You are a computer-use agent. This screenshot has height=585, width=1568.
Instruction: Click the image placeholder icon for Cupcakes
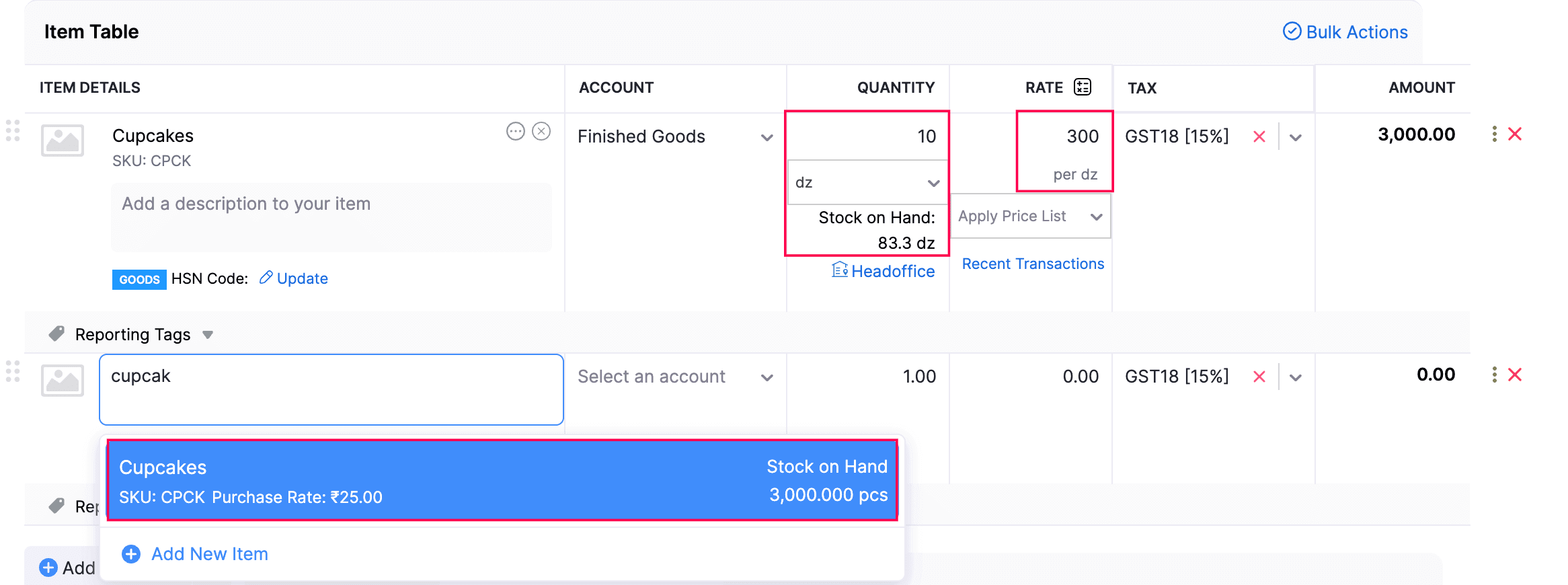(x=62, y=140)
